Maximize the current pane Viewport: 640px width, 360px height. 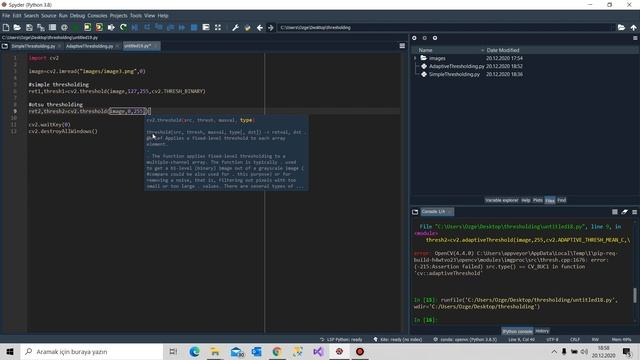218,27
